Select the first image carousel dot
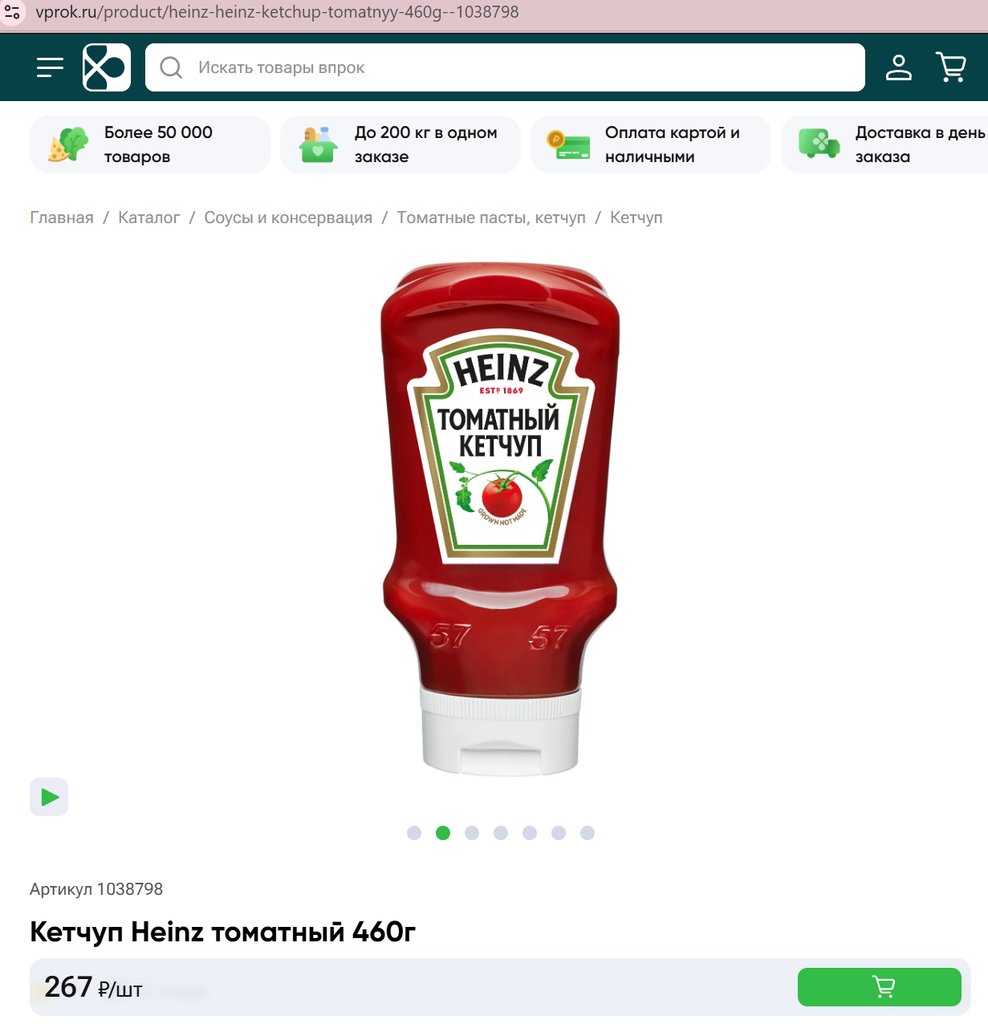 (414, 833)
